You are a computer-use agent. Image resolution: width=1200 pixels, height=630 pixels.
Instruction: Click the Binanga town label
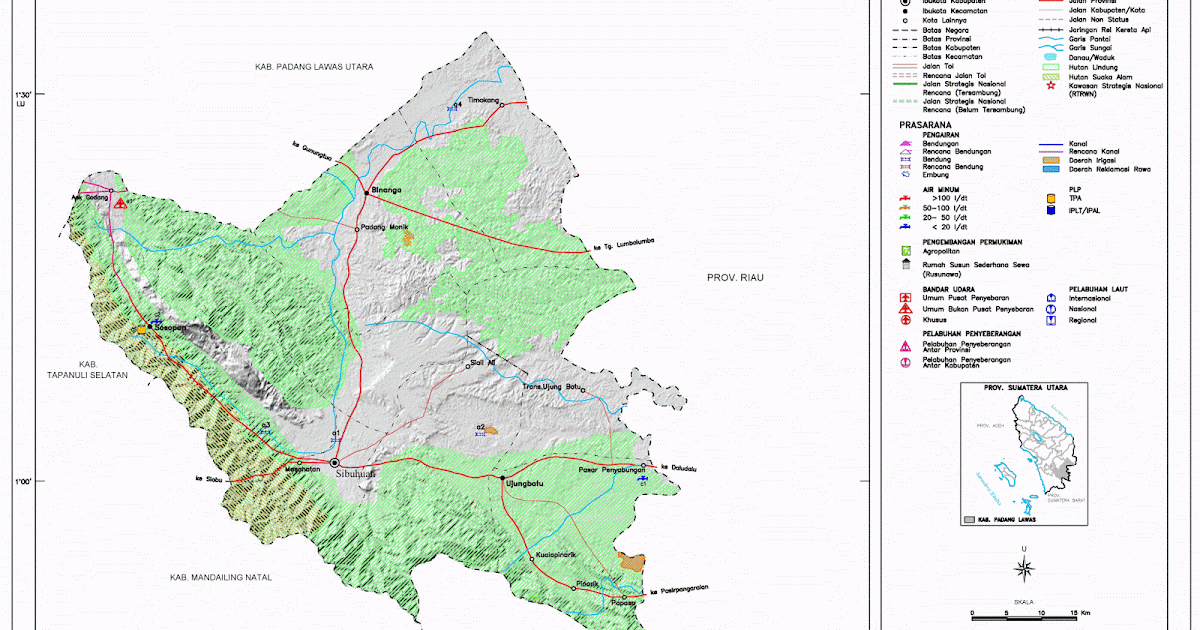coord(385,189)
